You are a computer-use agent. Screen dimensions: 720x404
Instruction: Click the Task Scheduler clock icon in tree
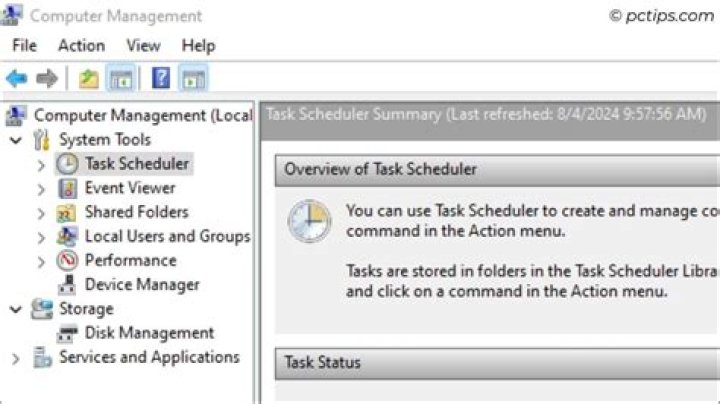coord(67,164)
